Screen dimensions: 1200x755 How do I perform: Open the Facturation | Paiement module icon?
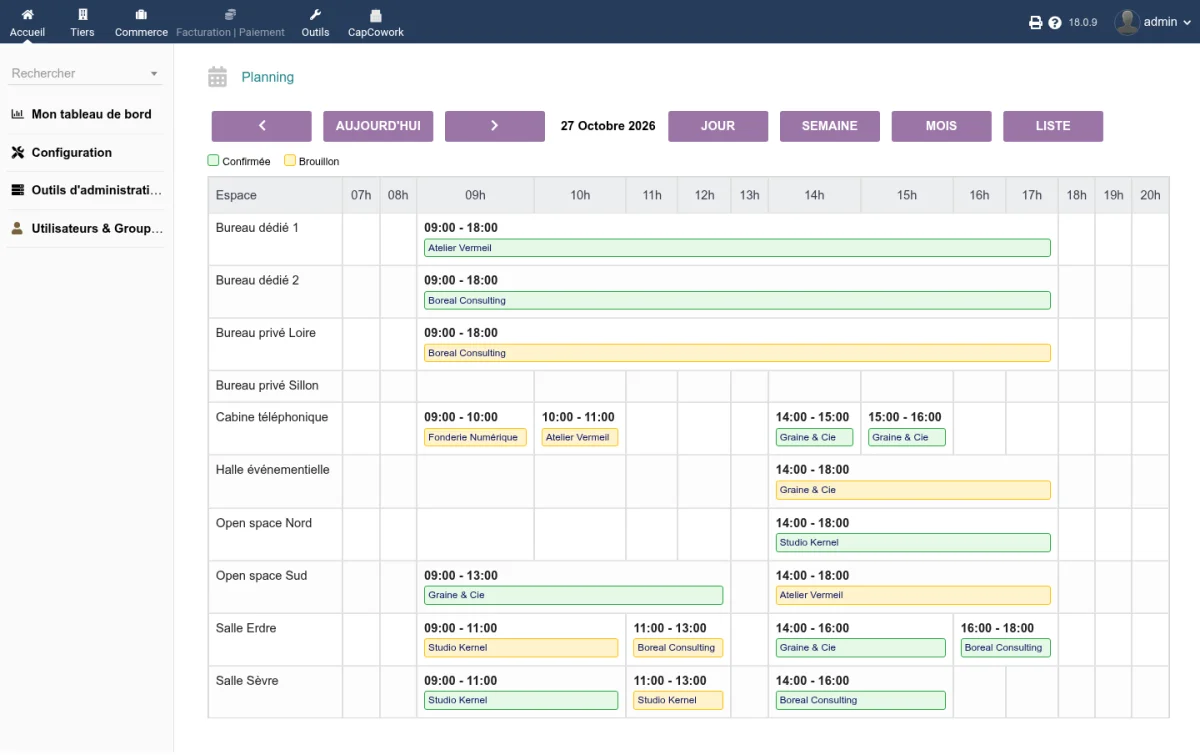click(230, 15)
